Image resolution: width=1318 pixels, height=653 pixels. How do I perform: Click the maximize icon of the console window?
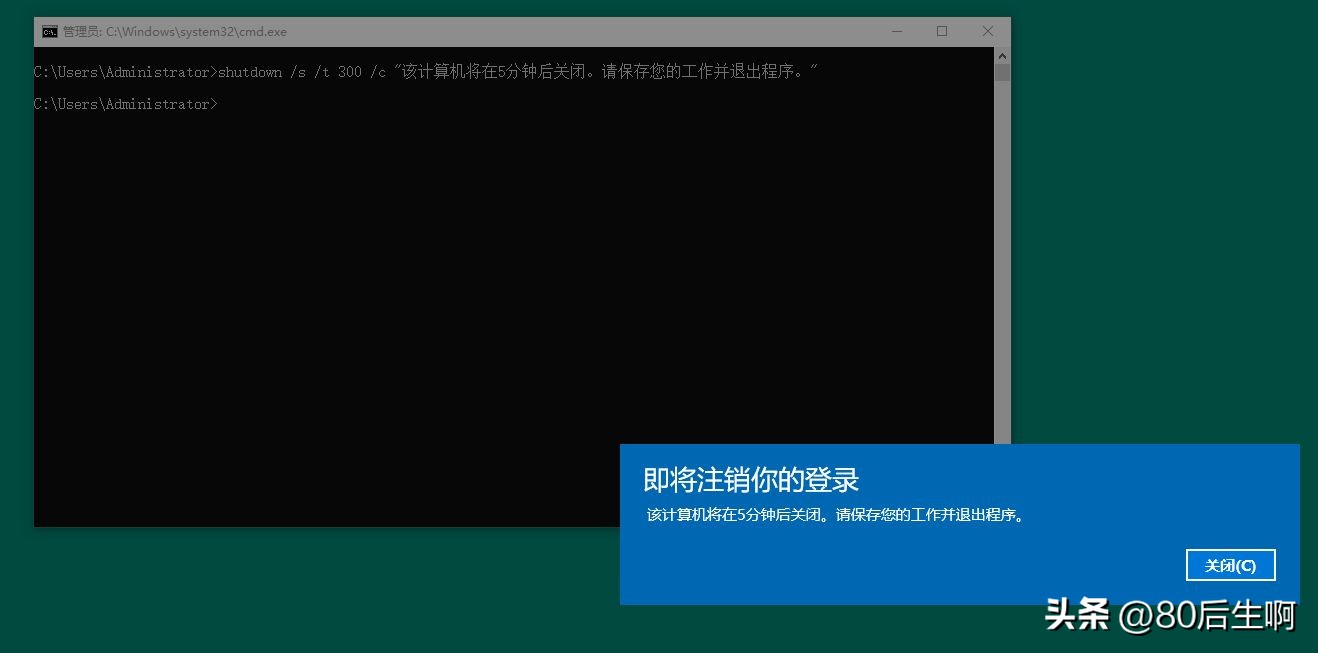tap(941, 31)
